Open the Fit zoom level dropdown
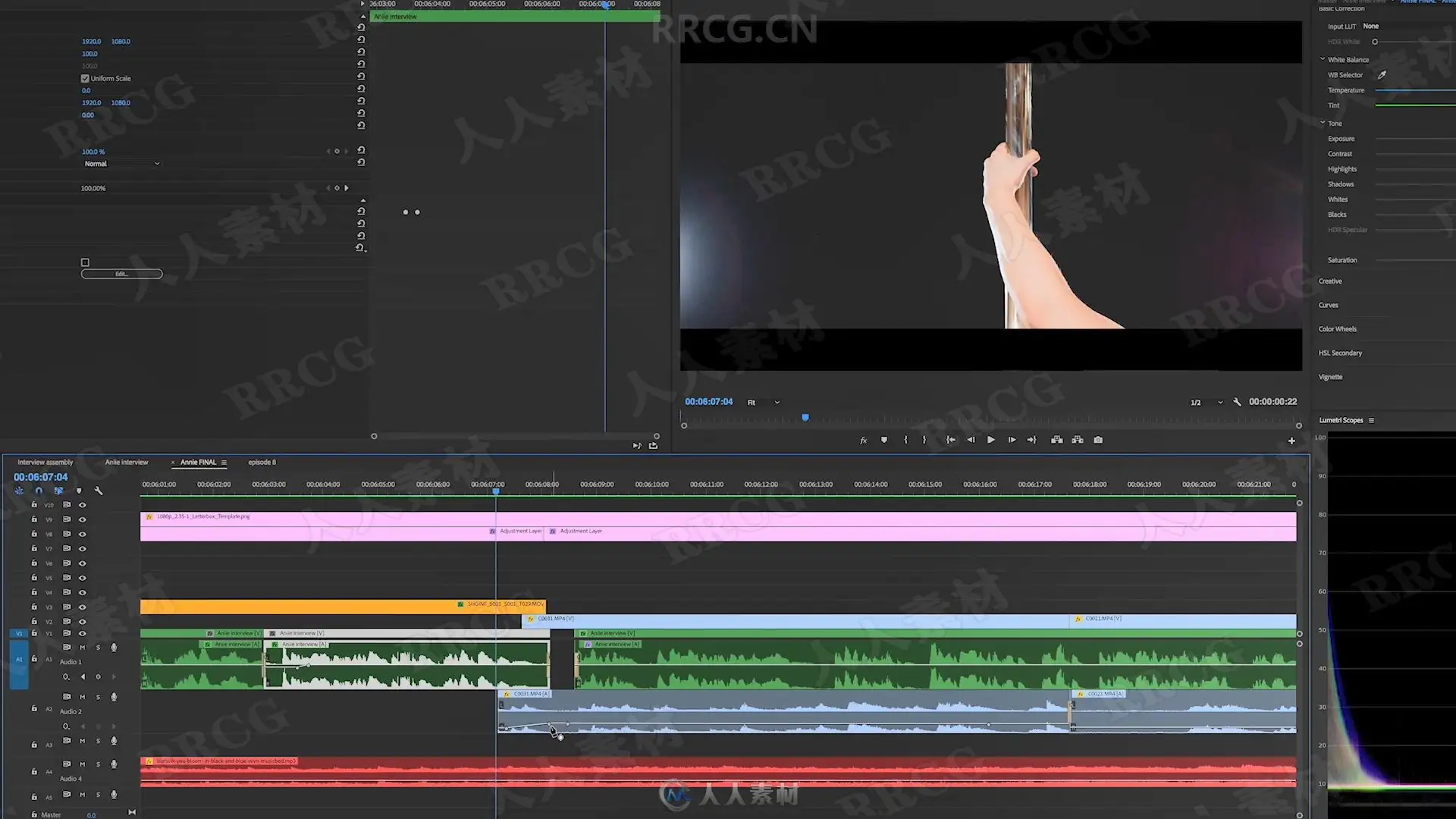Screen dimensions: 1456x819 764,403
